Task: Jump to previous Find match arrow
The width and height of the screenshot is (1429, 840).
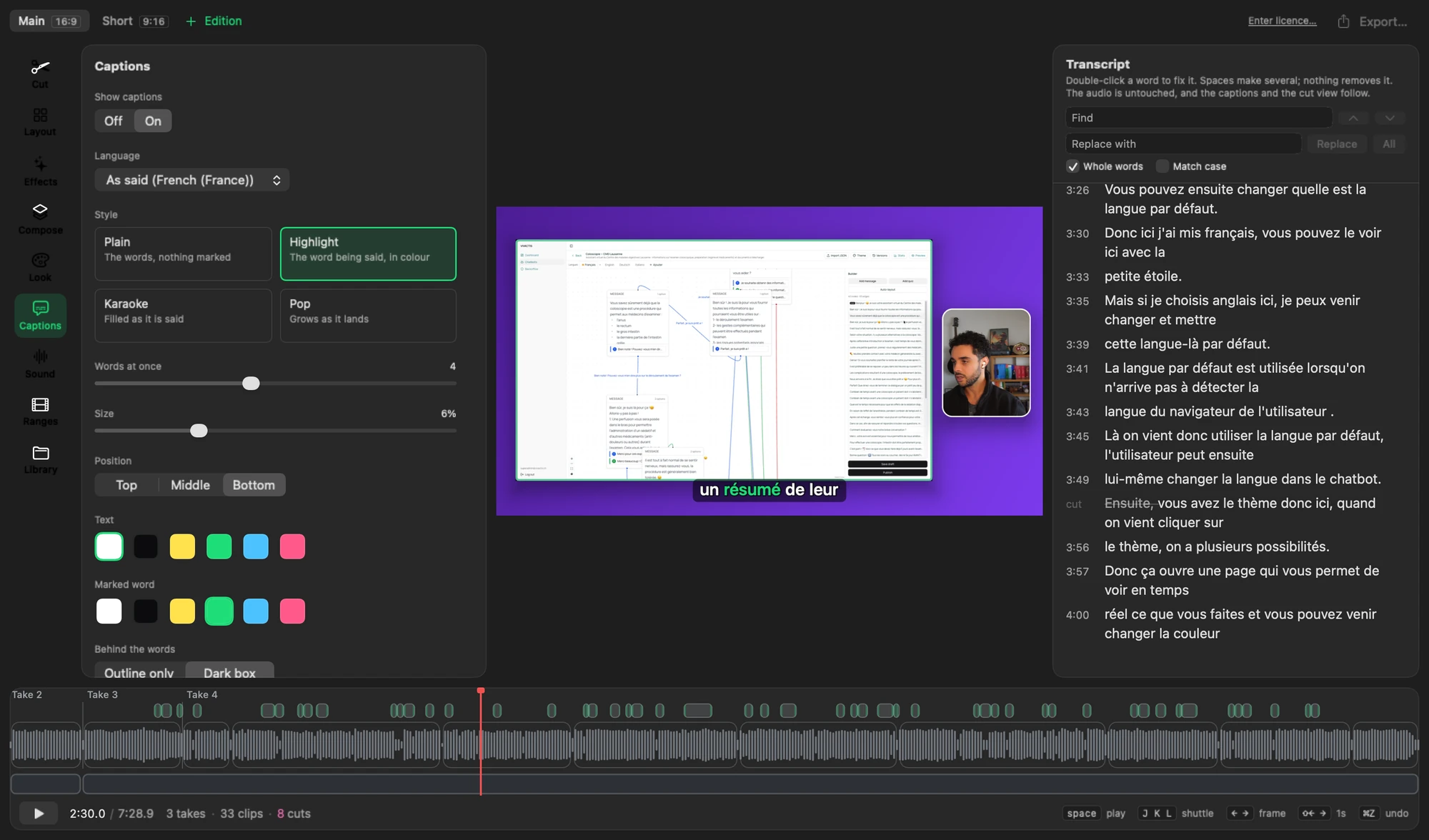Action: [x=1353, y=118]
